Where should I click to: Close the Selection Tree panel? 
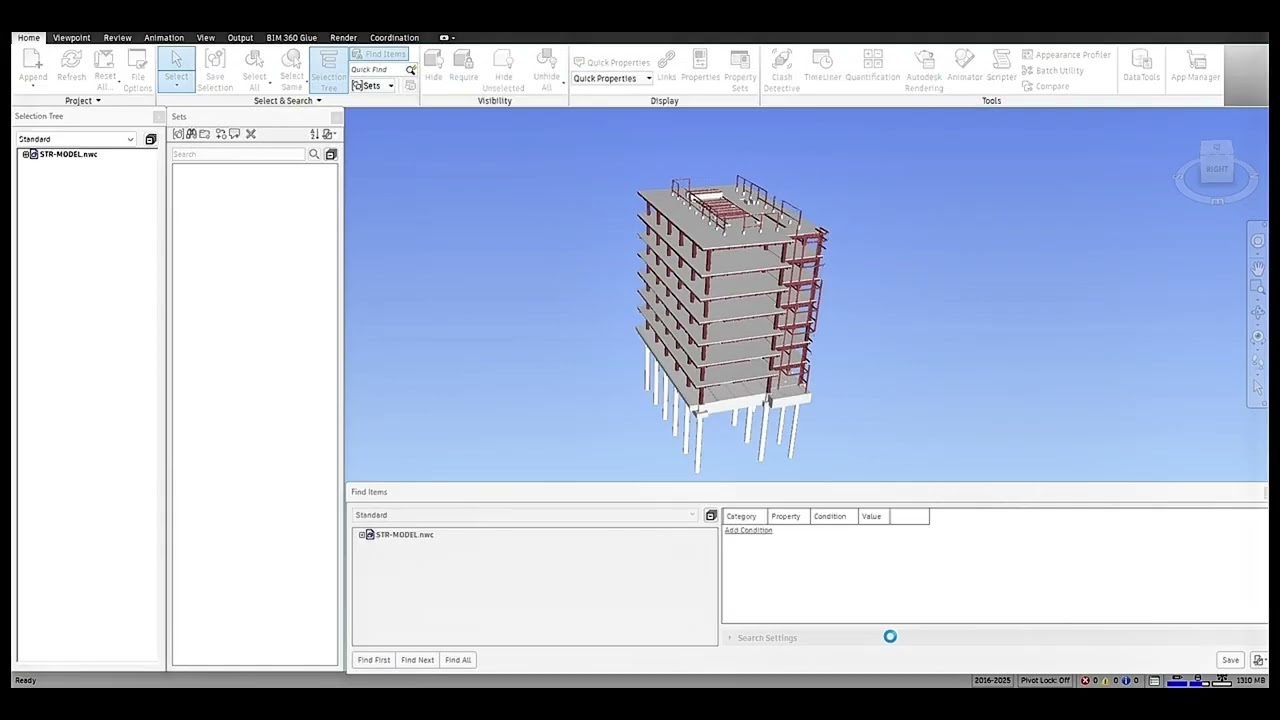pos(158,117)
